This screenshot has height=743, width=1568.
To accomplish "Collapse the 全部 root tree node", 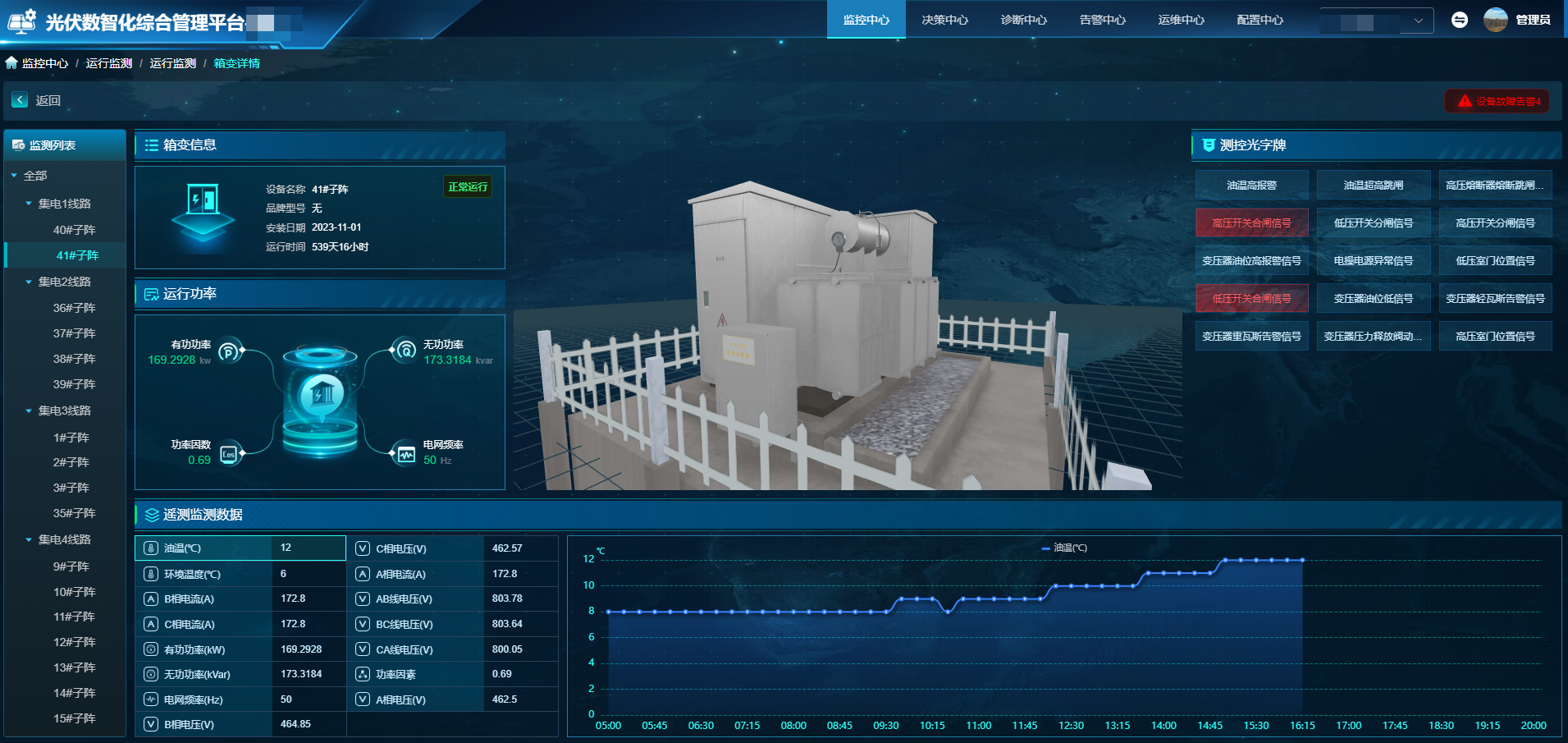I will click(x=14, y=176).
